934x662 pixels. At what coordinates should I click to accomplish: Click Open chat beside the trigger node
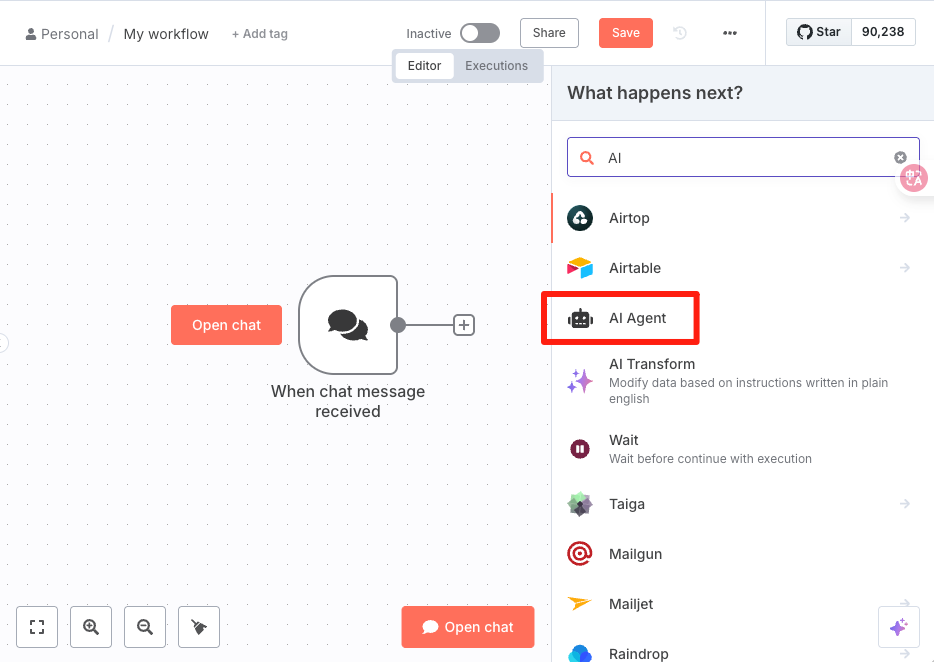[x=226, y=325]
